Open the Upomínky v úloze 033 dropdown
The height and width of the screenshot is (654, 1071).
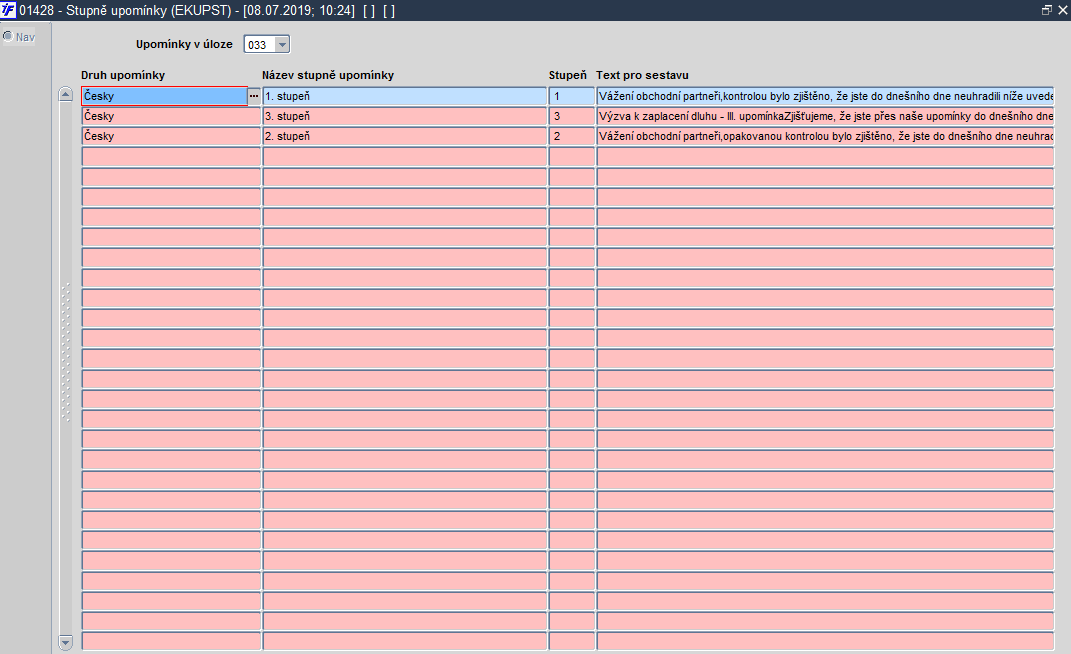point(282,44)
